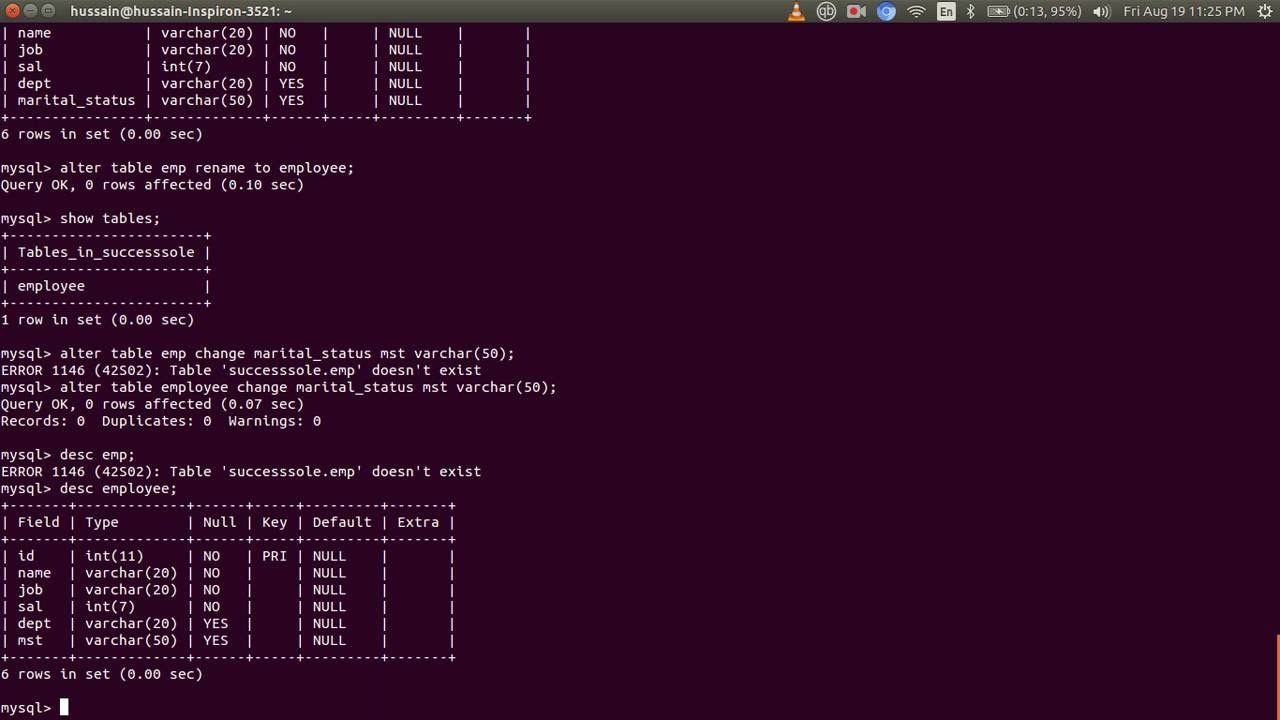The width and height of the screenshot is (1280, 720).
Task: Click the '6 rows in set' line below the lower table
Action: [x=101, y=674]
